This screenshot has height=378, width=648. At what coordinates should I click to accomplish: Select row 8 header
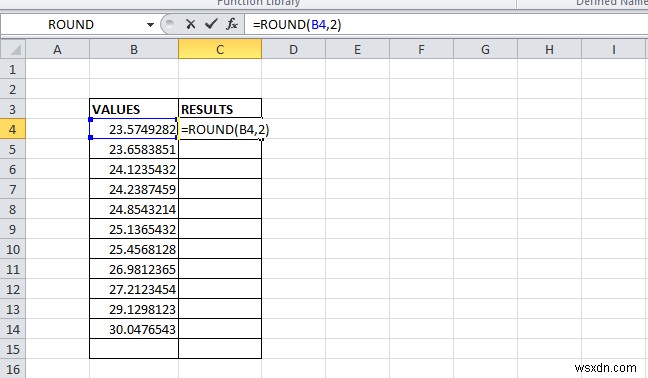(x=13, y=209)
